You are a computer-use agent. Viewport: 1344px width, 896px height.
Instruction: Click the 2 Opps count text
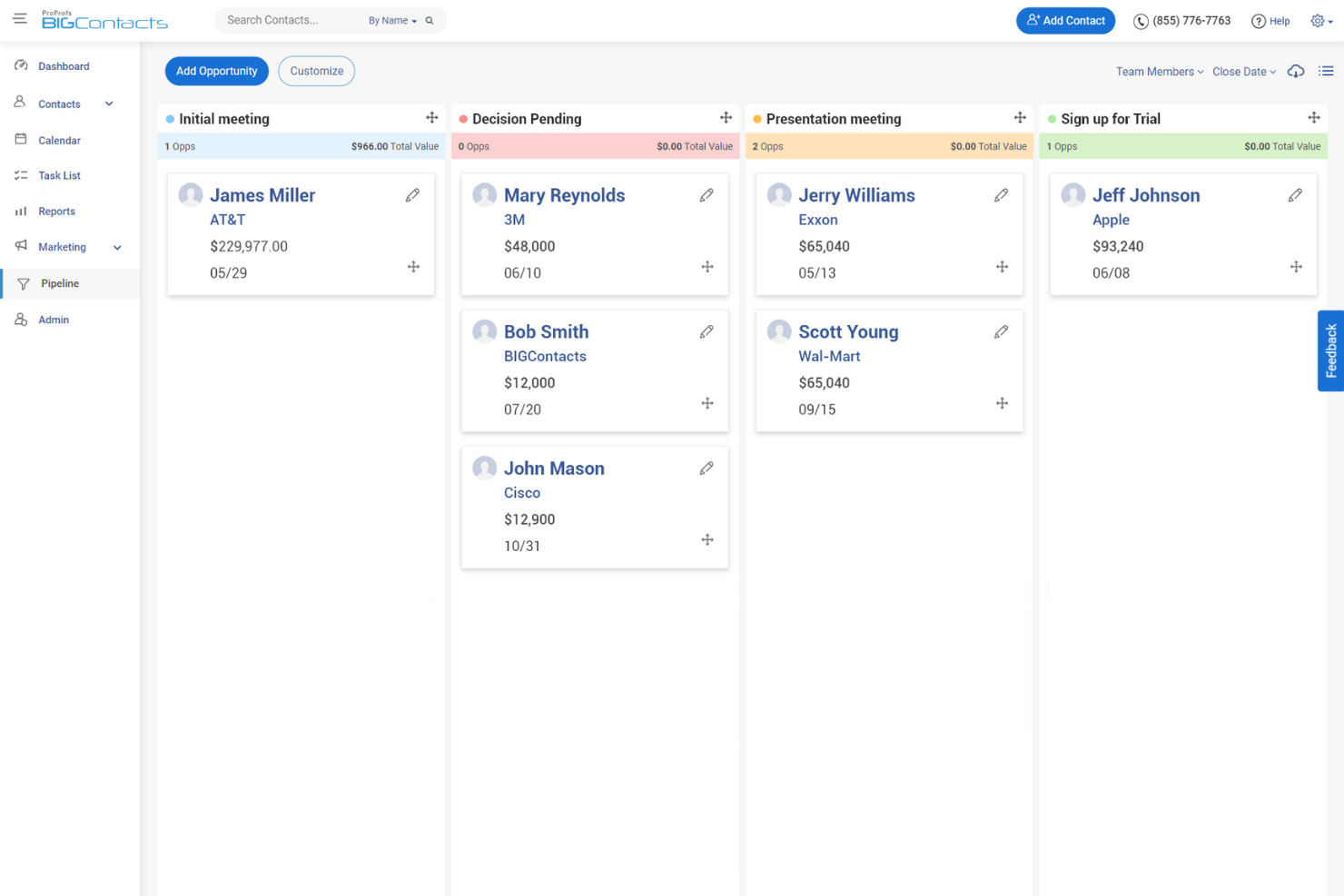click(767, 146)
